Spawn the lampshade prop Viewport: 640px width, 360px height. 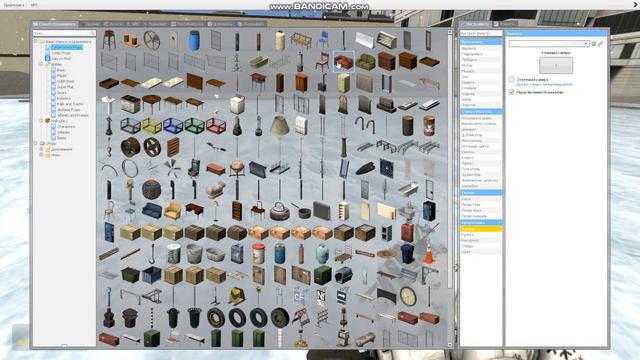280,126
